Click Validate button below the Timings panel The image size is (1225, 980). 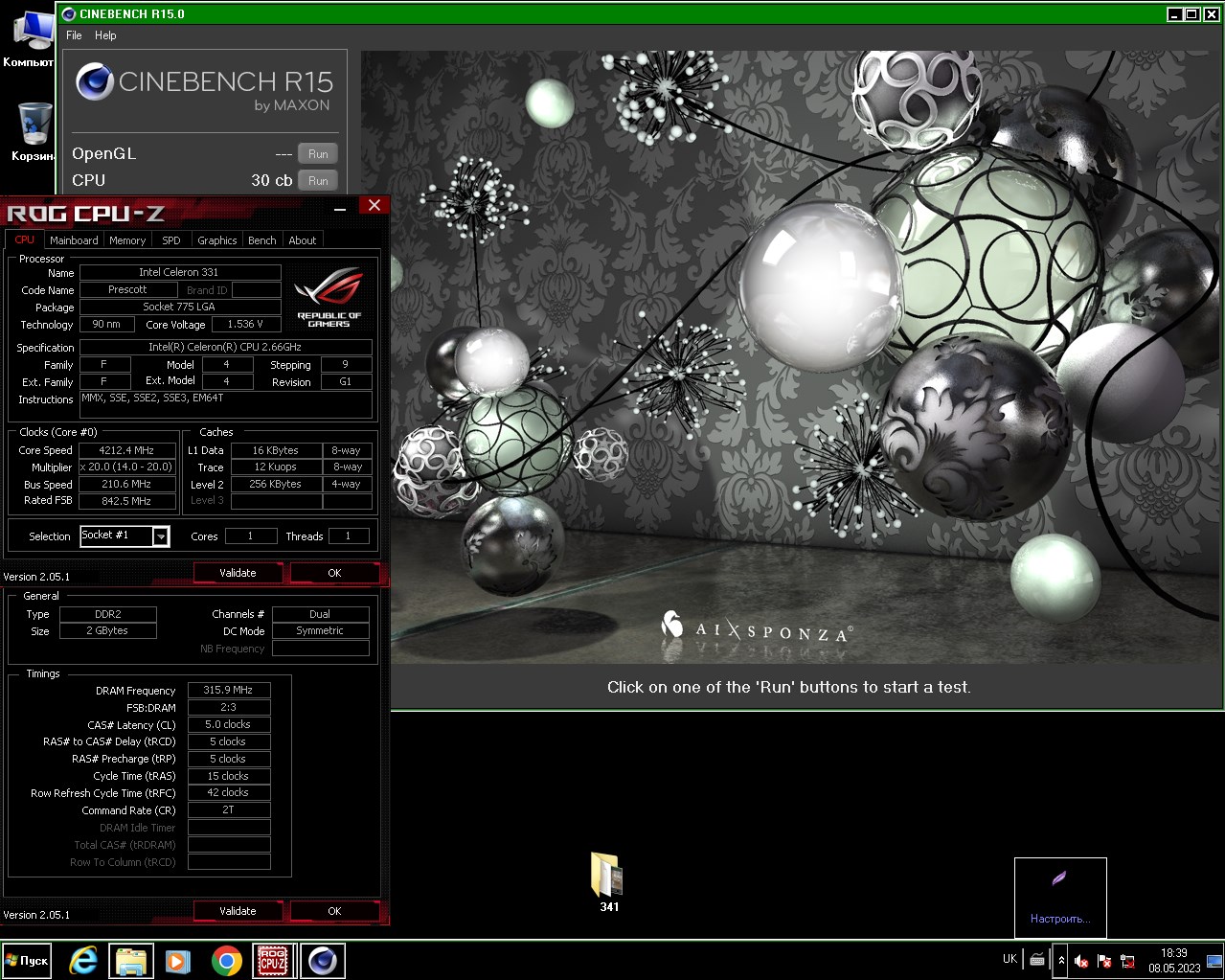(x=238, y=911)
